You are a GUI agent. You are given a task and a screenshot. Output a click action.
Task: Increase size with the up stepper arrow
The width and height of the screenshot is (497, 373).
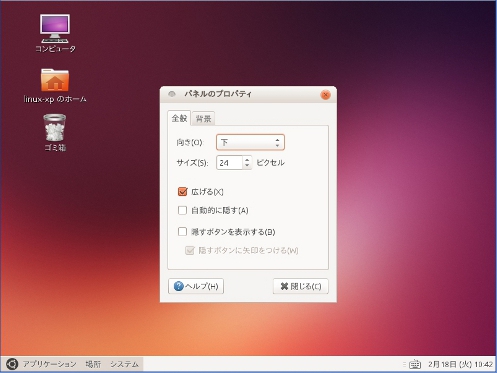(247, 160)
